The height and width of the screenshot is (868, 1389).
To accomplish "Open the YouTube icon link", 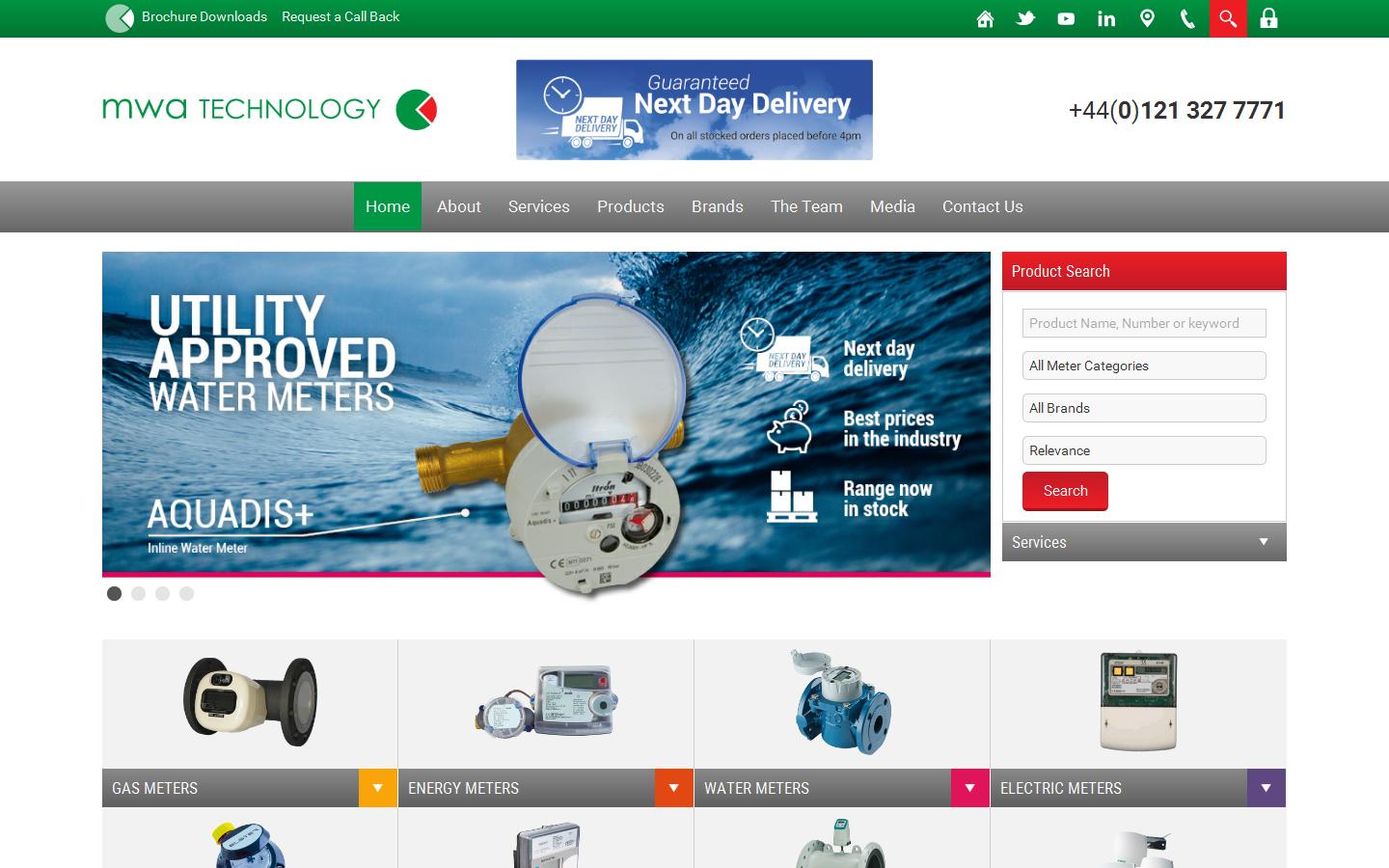I will [x=1066, y=18].
